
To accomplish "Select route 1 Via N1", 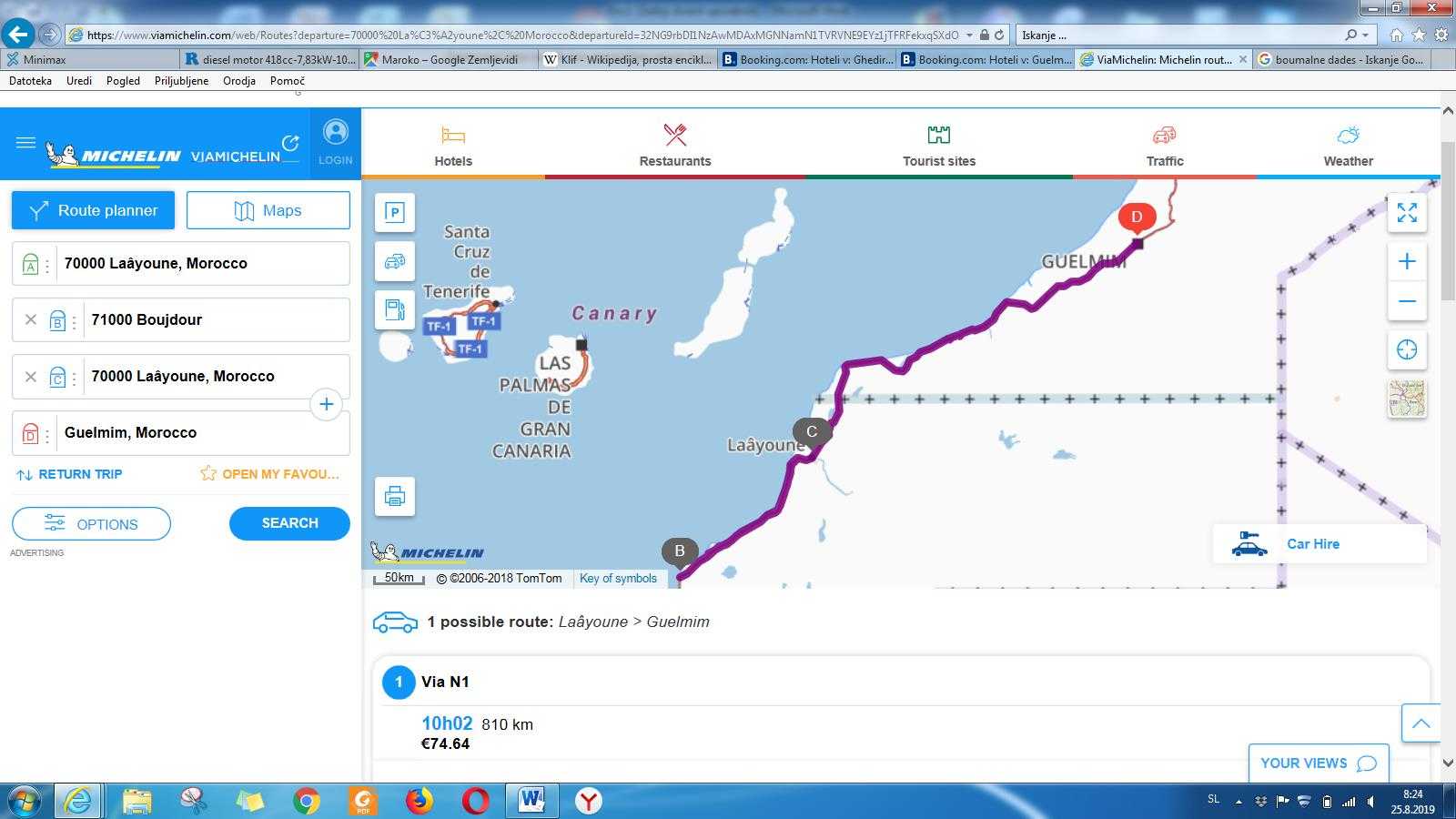I will 445,682.
